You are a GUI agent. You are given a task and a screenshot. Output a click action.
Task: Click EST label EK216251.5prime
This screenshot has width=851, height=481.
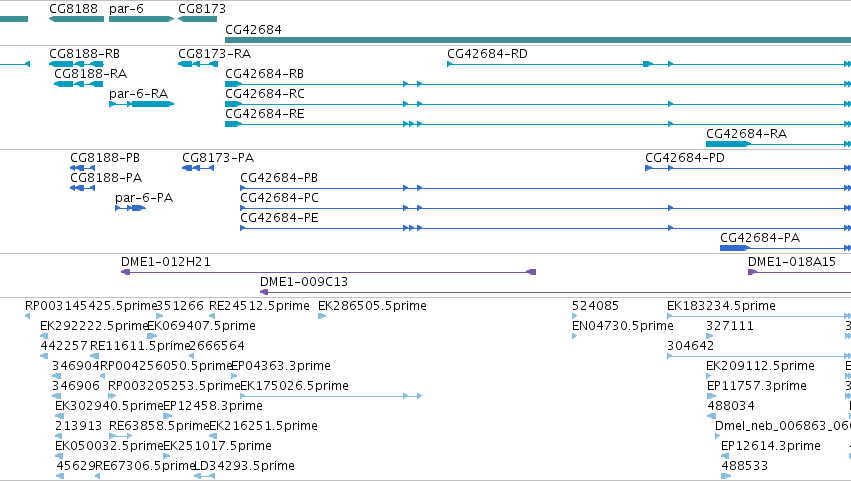tap(263, 426)
